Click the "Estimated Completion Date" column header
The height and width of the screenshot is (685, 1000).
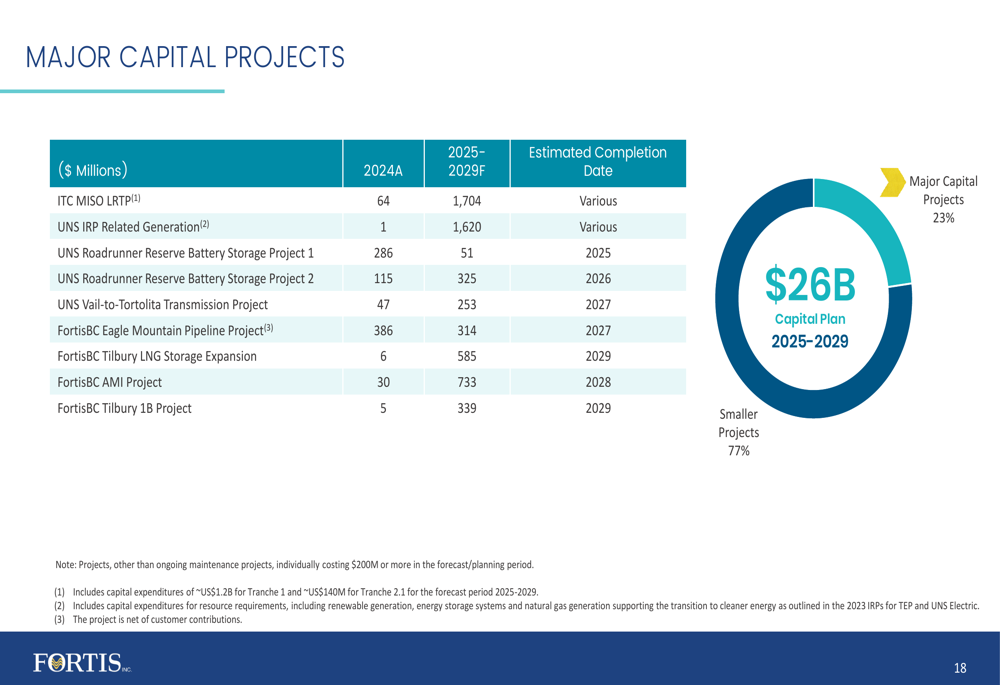pyautogui.click(x=598, y=161)
